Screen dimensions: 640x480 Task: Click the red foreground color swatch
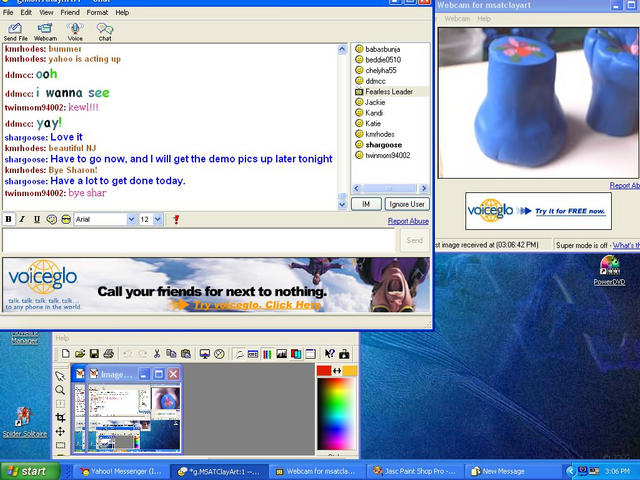pyautogui.click(x=324, y=371)
